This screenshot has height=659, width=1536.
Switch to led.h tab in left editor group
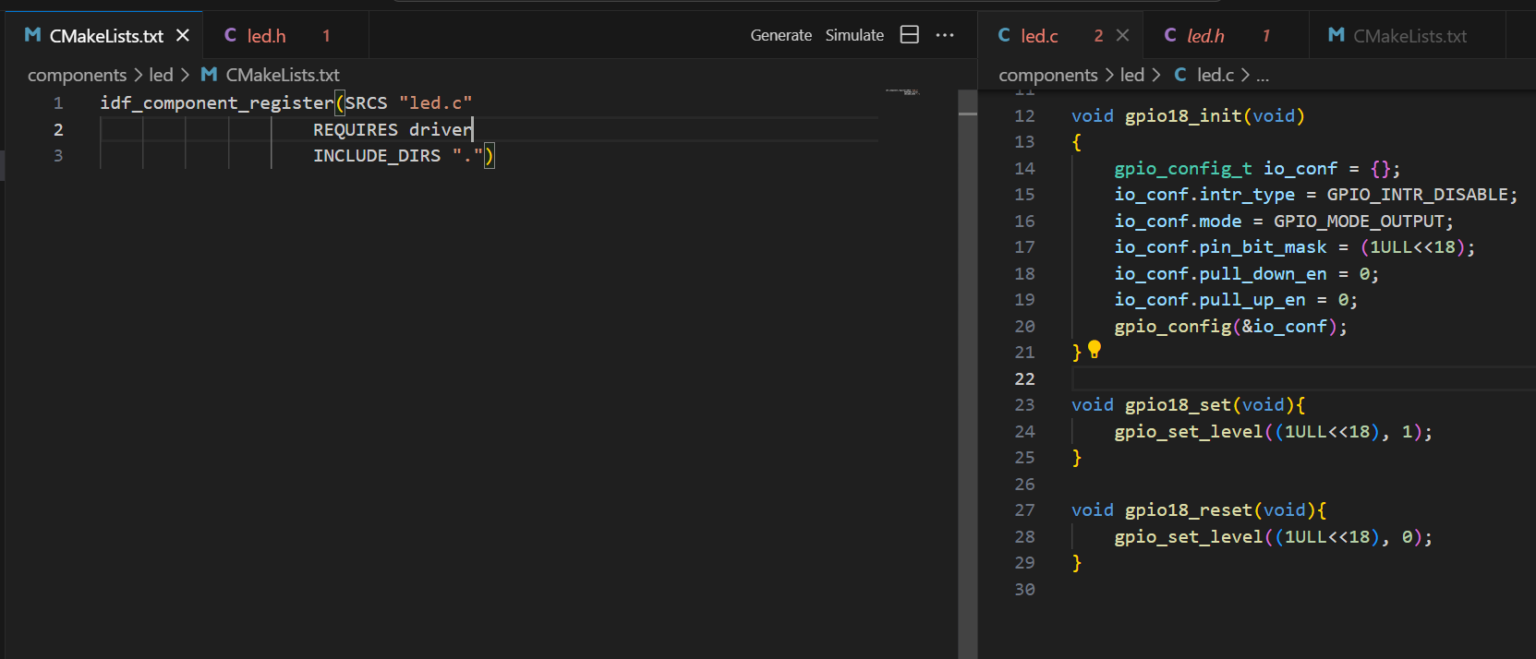click(x=267, y=36)
